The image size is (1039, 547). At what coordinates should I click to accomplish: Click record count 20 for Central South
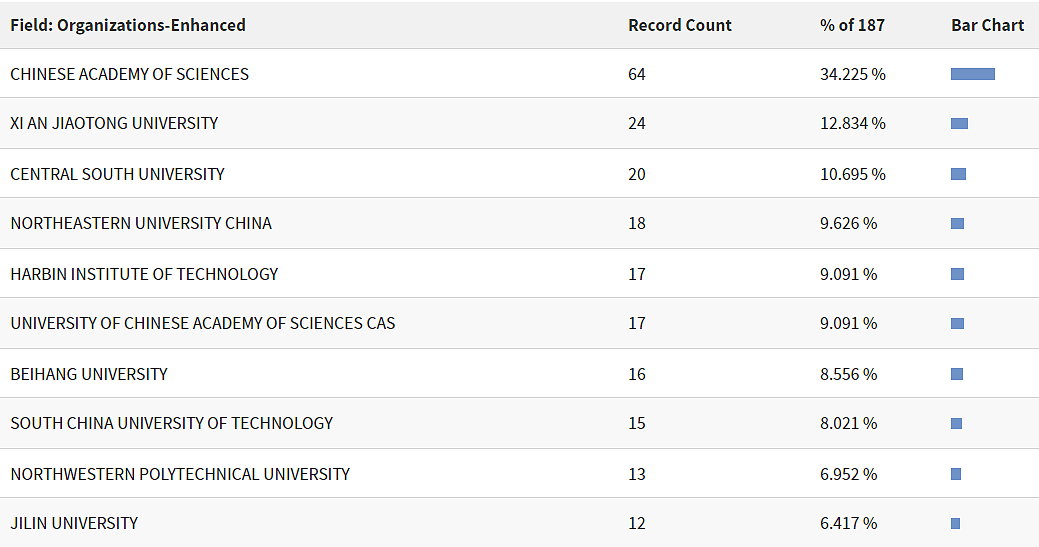coord(637,174)
